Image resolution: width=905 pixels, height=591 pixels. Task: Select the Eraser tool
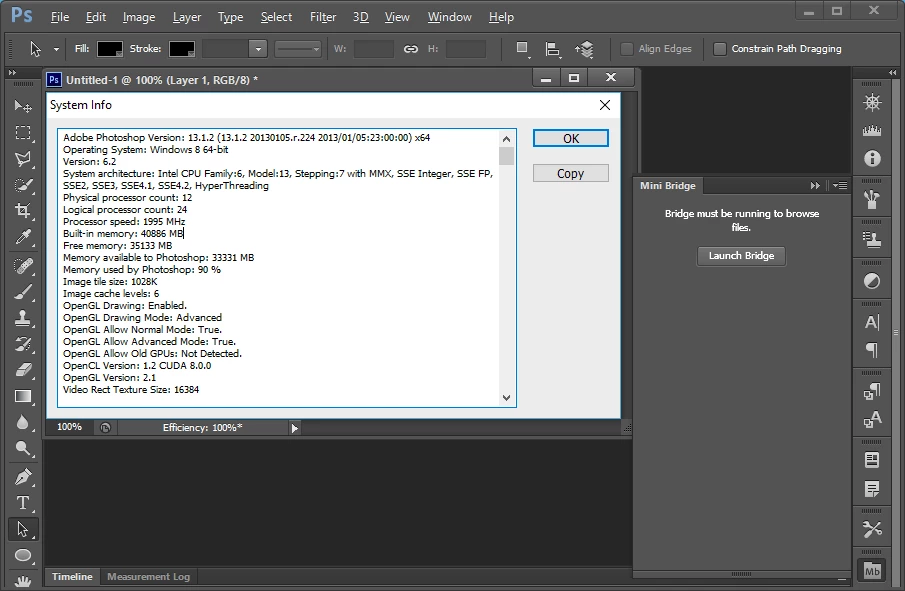tap(23, 370)
